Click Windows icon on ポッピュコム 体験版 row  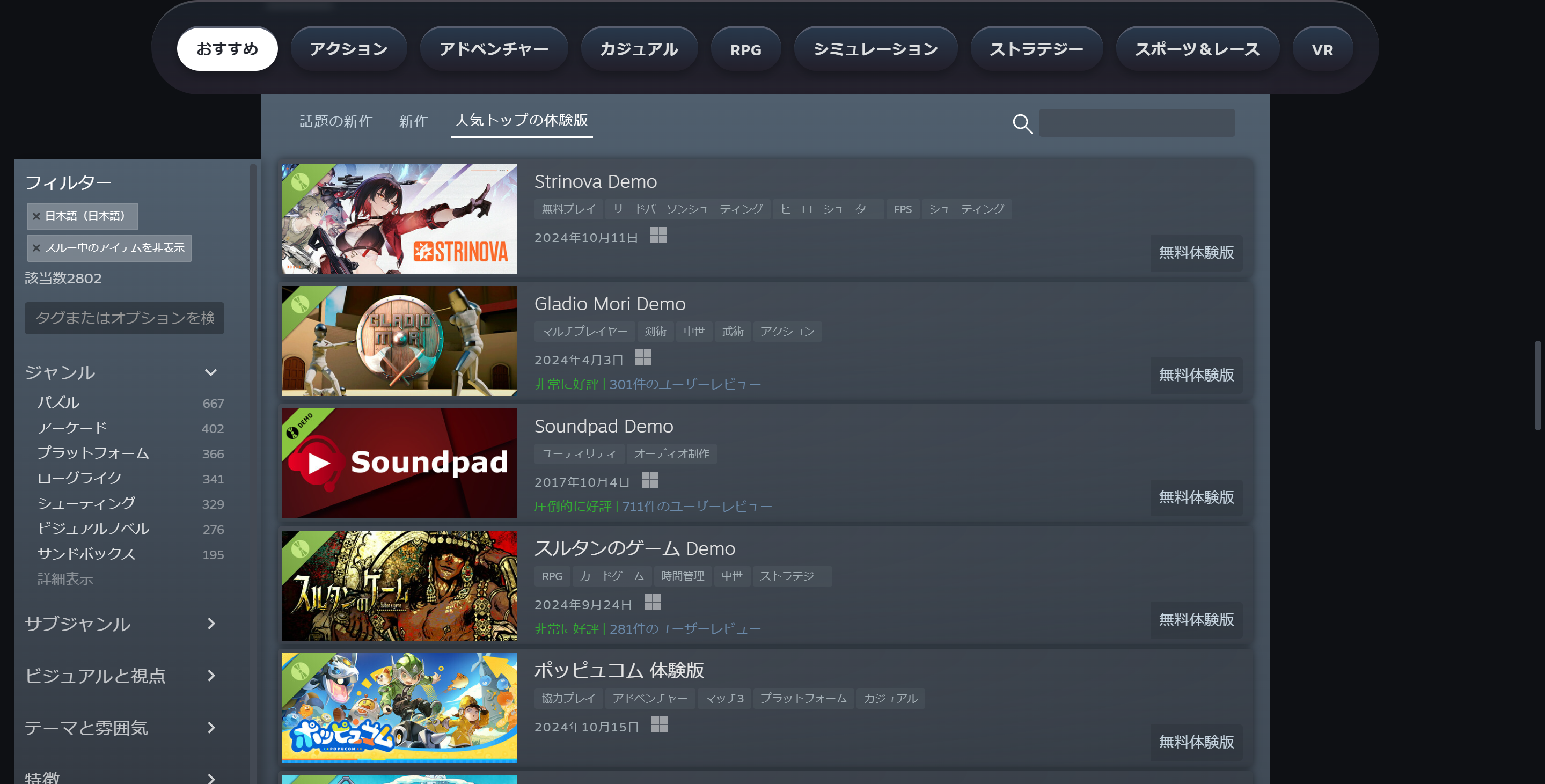[x=660, y=724]
